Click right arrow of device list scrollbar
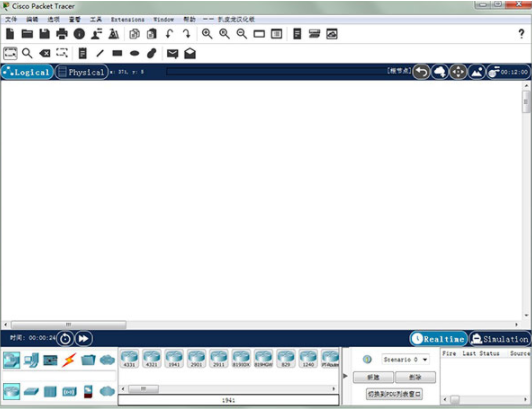532x410 pixels. [334, 389]
